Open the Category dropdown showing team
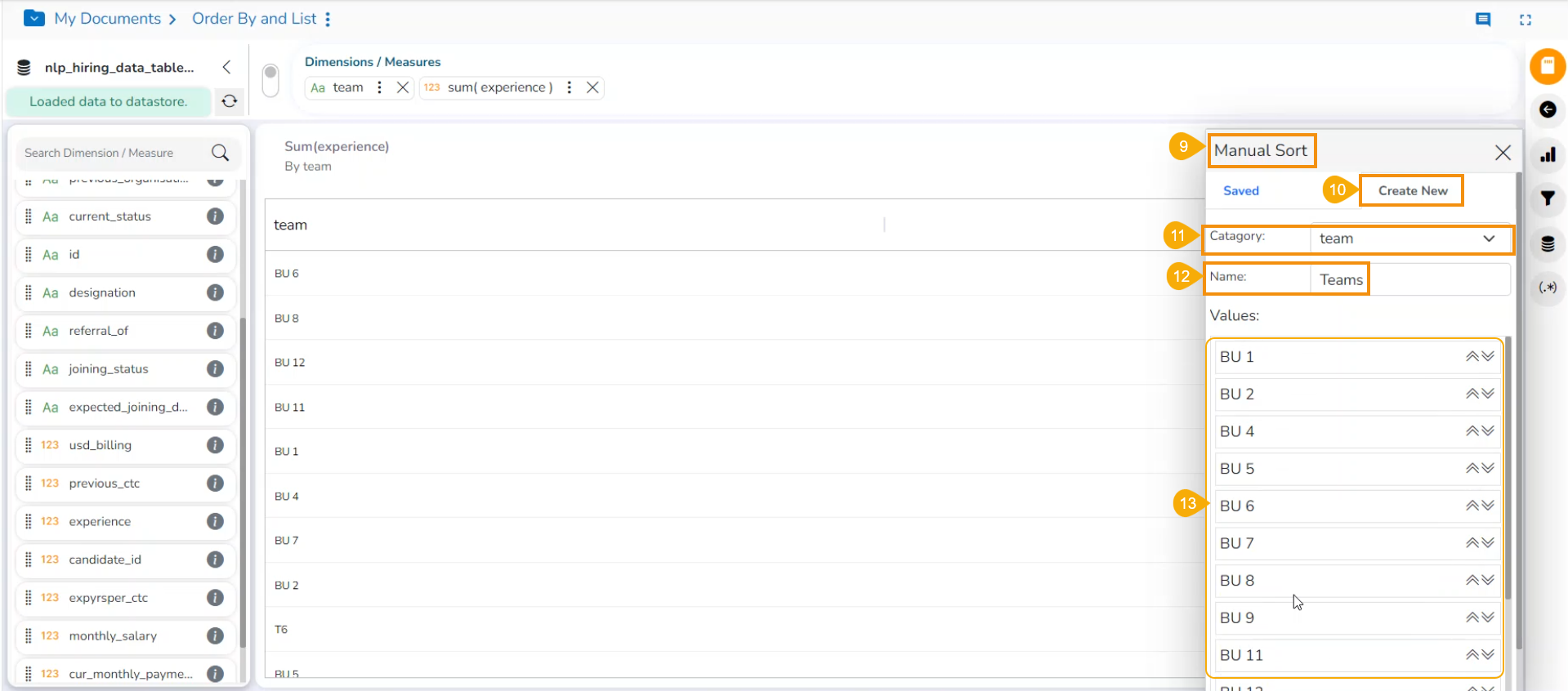1568x691 pixels. coord(1409,239)
